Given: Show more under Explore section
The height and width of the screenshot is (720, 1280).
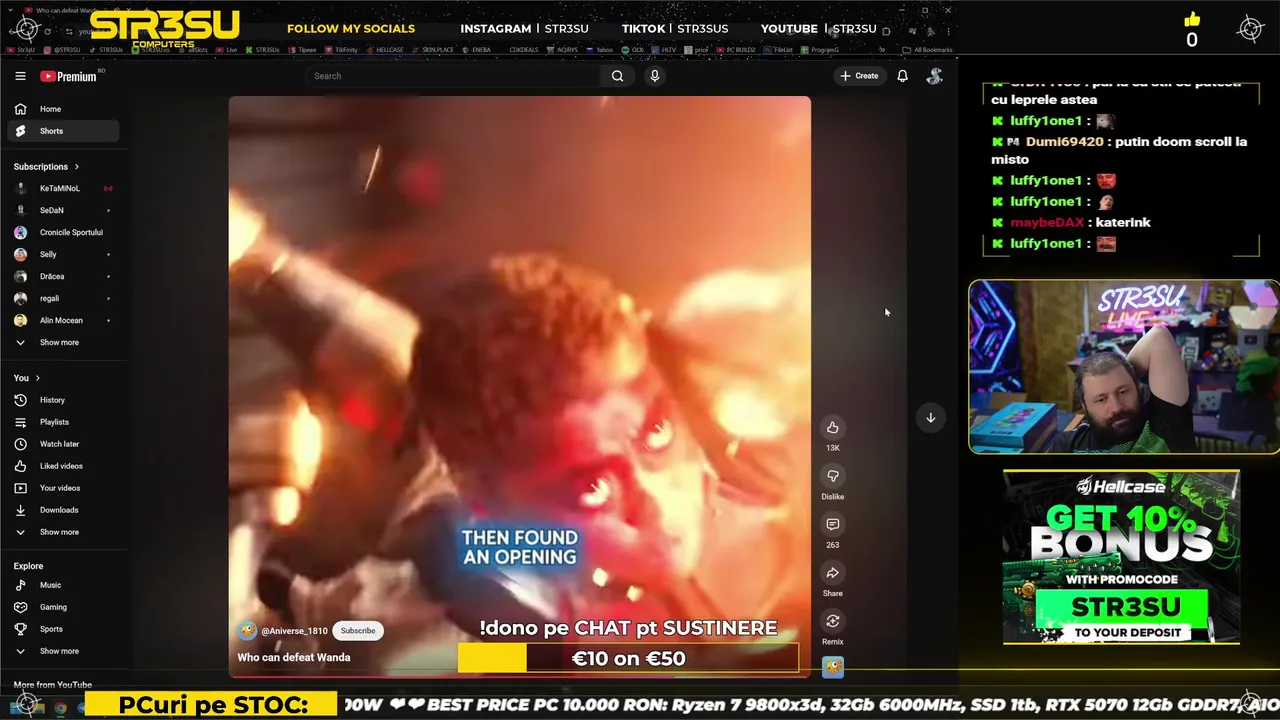Looking at the screenshot, I should [64, 651].
